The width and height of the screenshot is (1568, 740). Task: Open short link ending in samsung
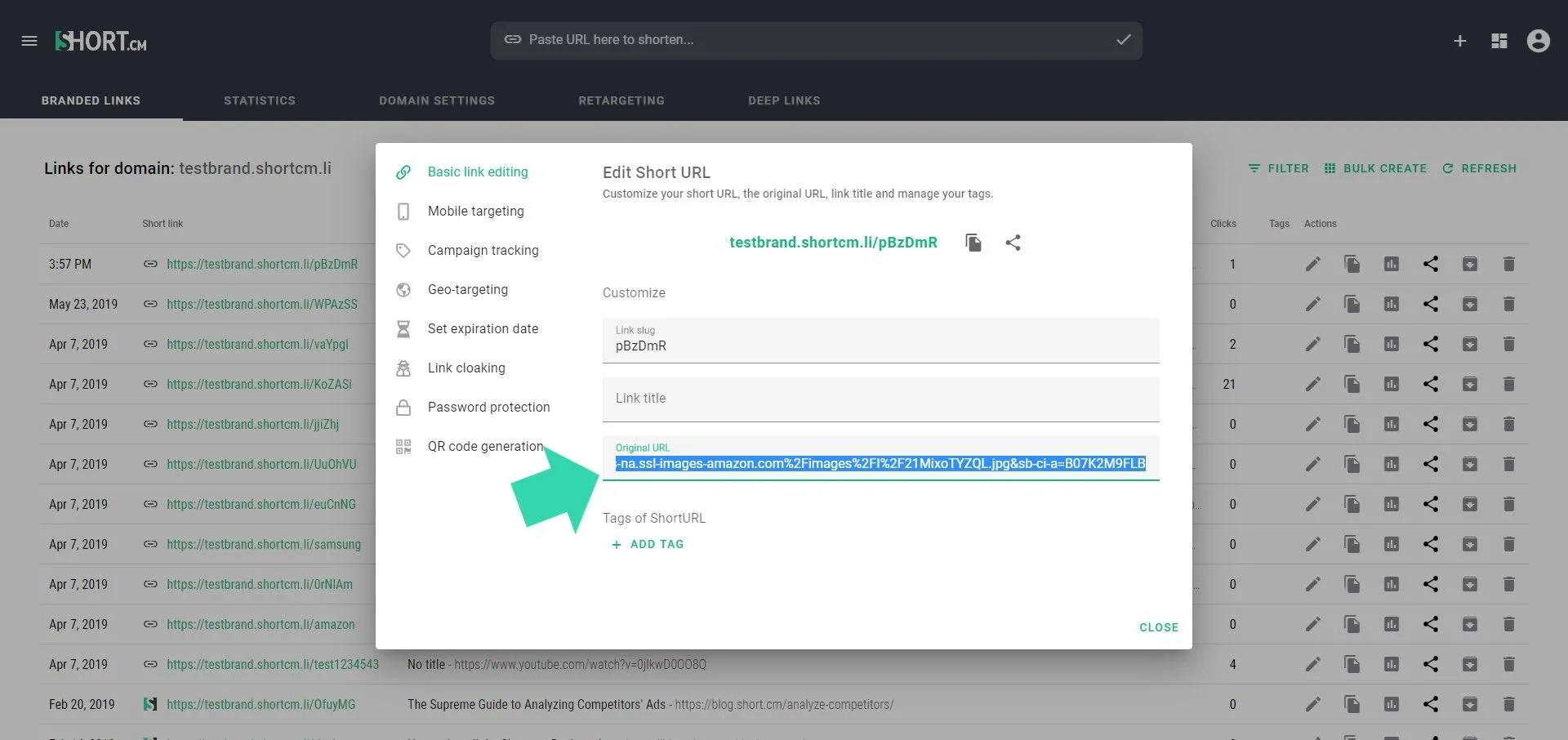pyautogui.click(x=264, y=544)
